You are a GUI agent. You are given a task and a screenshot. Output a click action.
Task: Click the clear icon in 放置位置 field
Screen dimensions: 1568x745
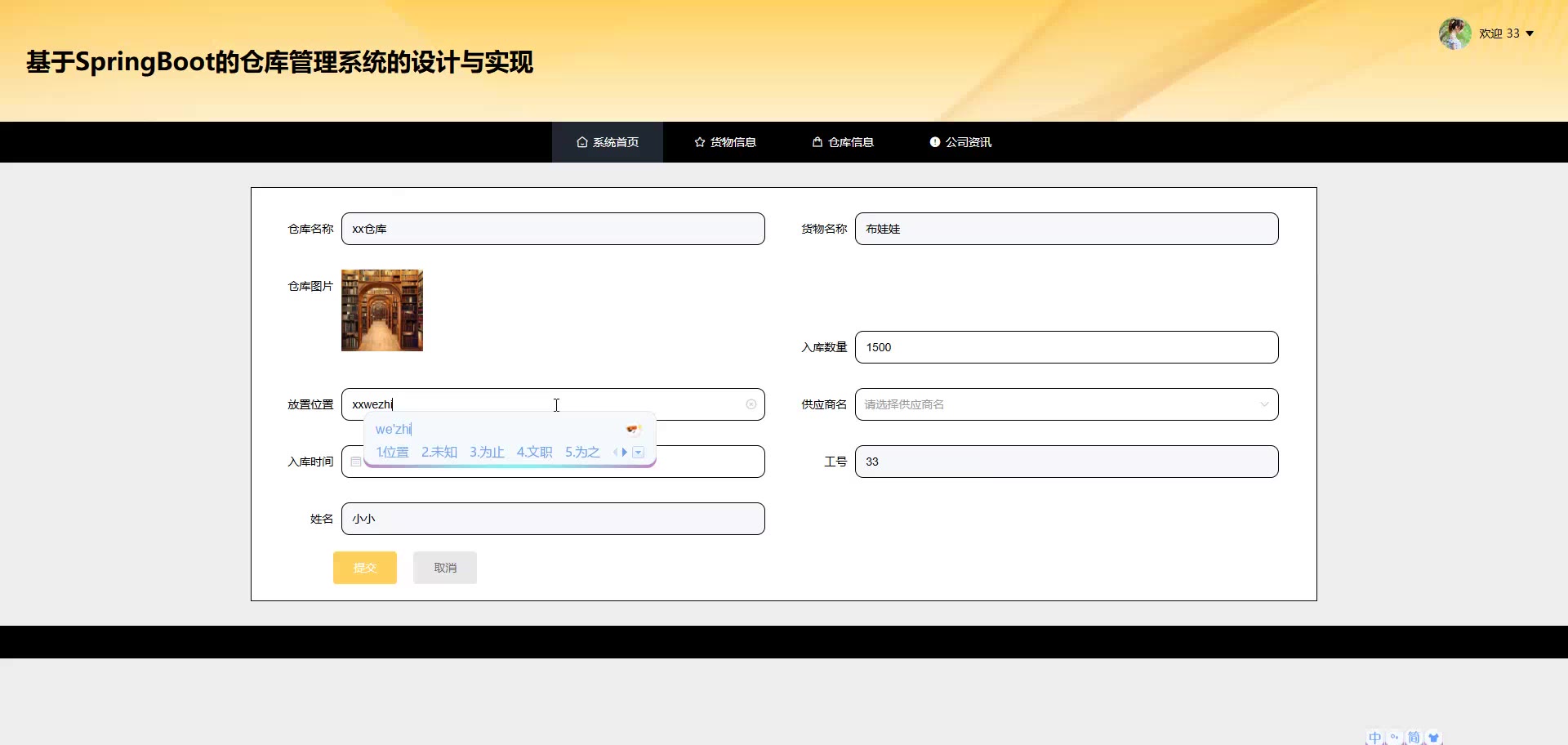[751, 404]
